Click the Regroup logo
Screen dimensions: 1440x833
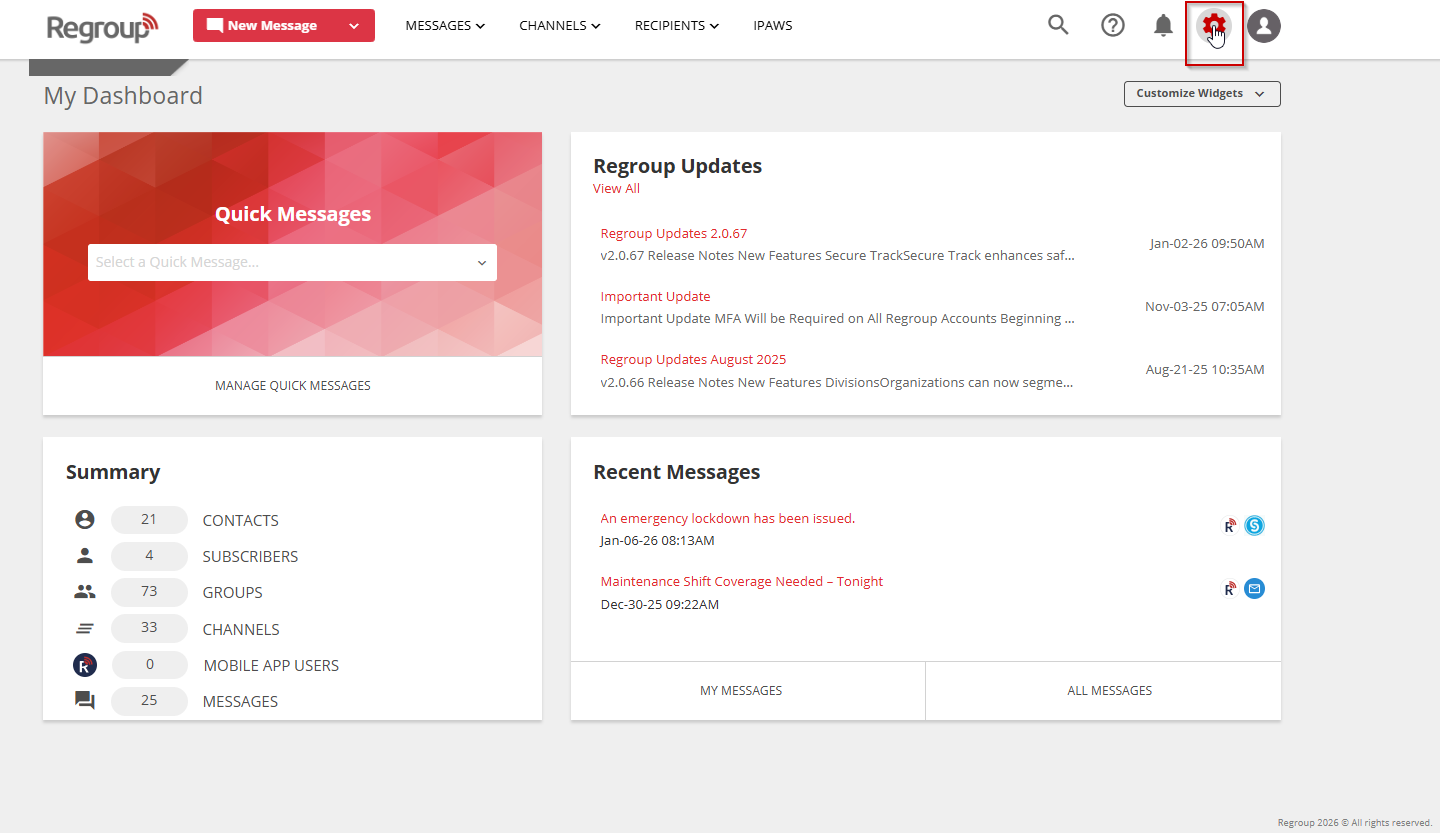[102, 27]
